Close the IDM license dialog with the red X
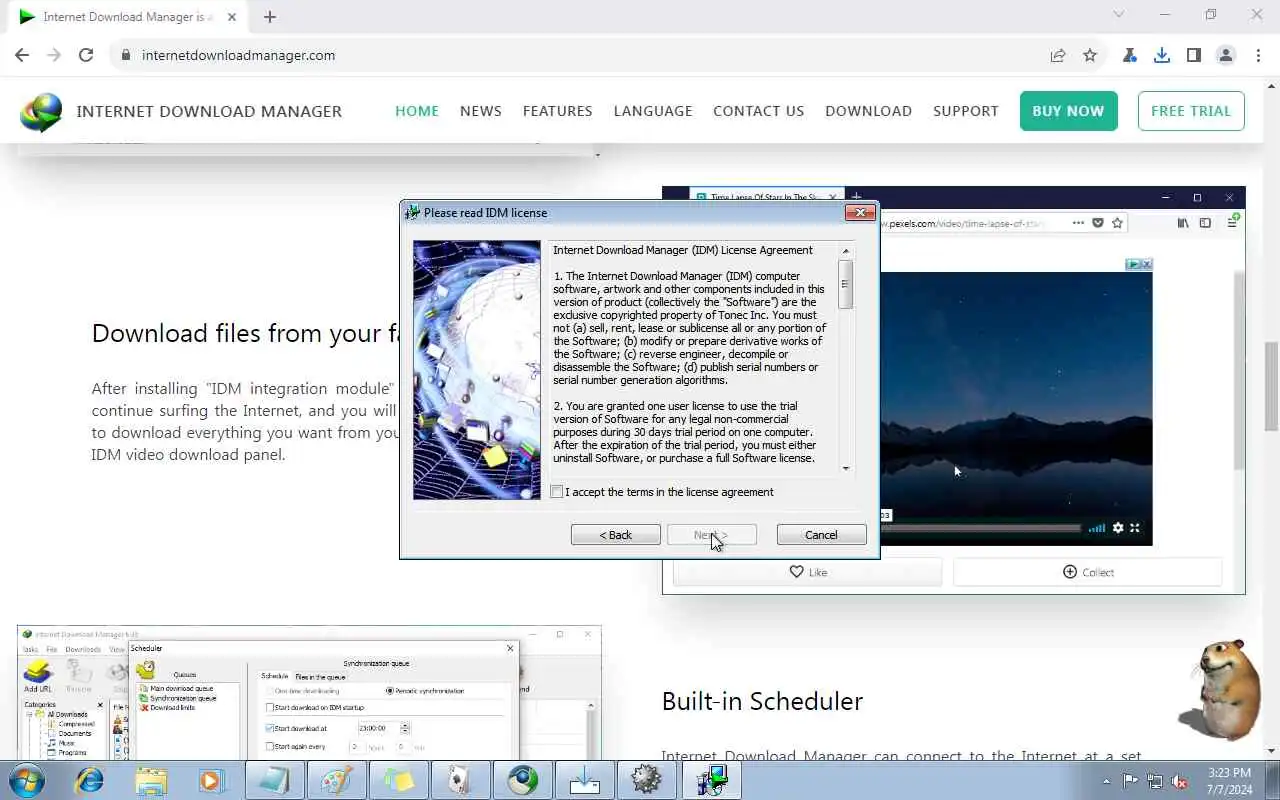The width and height of the screenshot is (1280, 800). click(x=860, y=212)
